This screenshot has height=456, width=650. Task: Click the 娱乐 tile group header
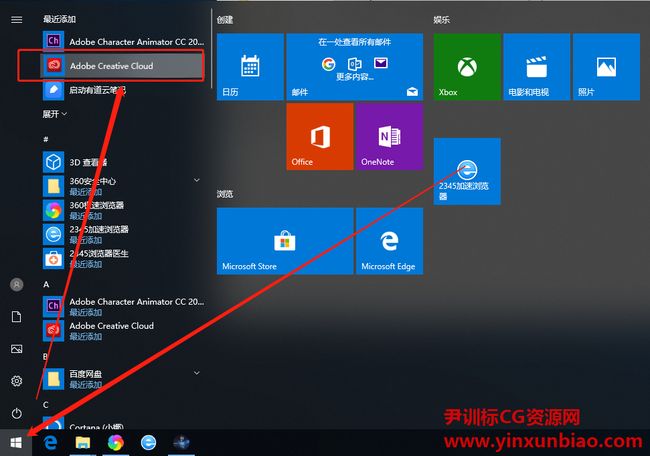click(x=441, y=19)
